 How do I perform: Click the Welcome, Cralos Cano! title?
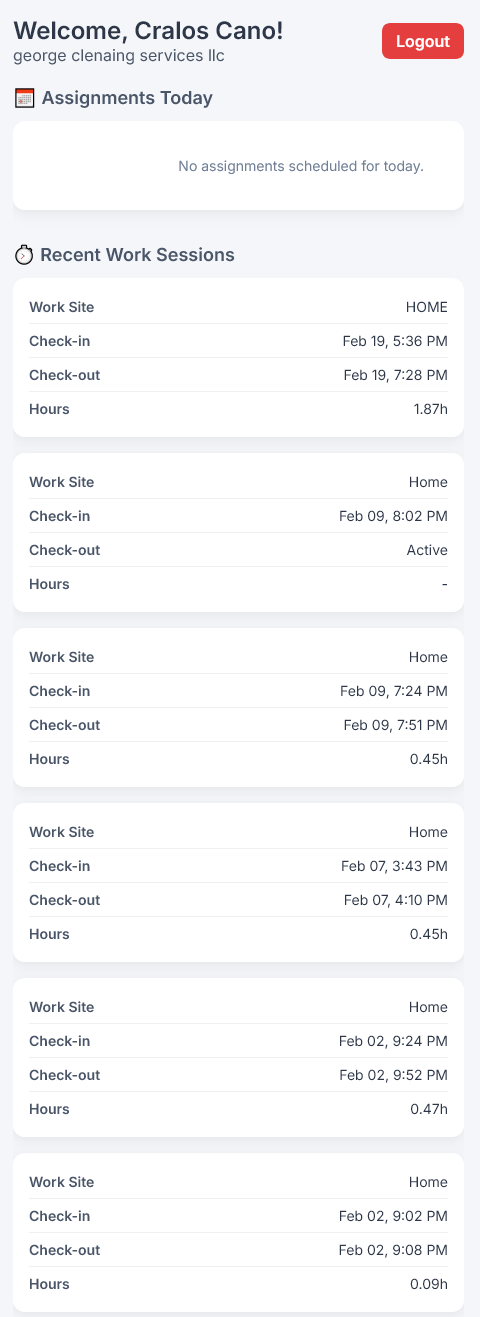tap(148, 31)
